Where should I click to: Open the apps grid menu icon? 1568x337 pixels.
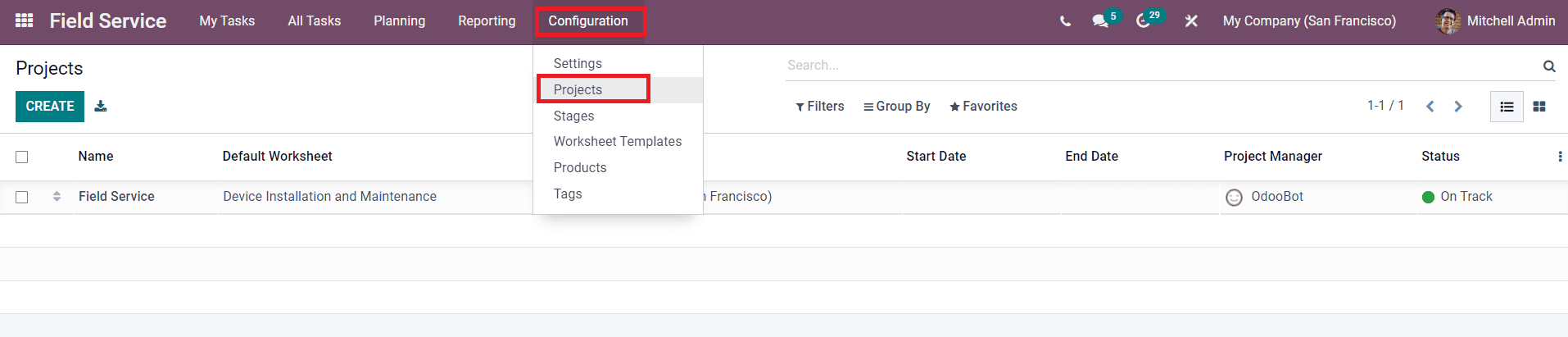(x=25, y=20)
